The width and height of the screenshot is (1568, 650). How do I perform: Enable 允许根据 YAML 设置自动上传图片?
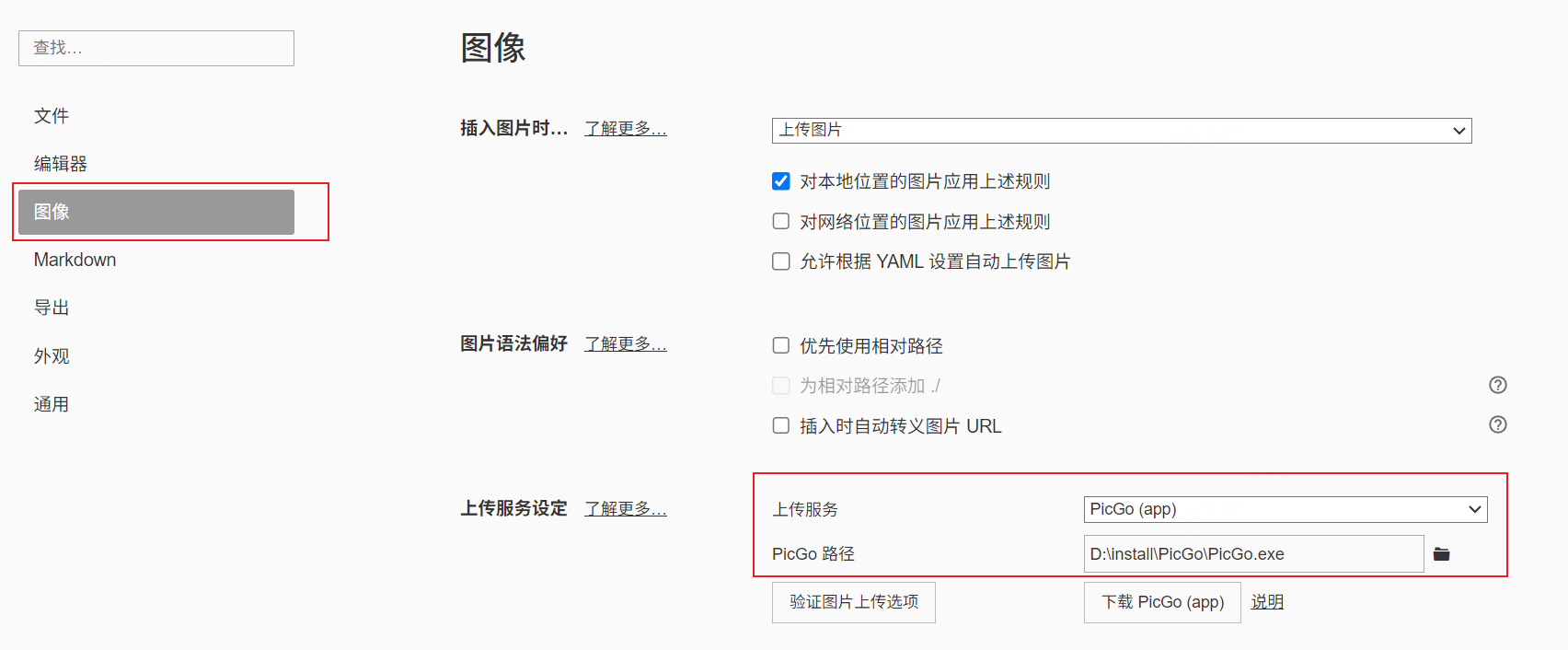(x=781, y=261)
